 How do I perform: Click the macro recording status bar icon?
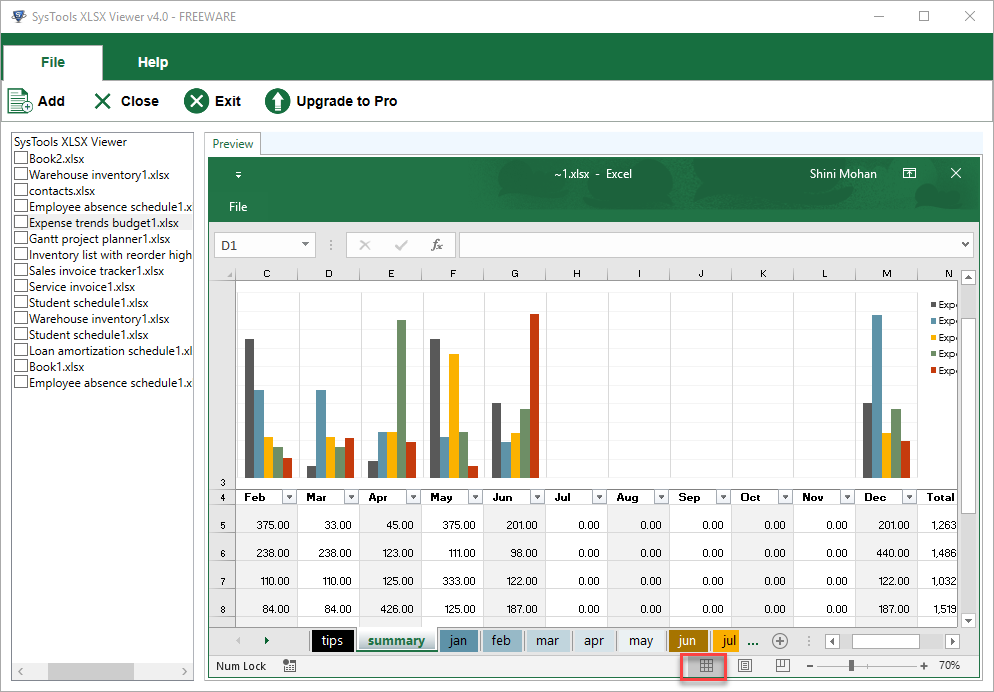click(290, 665)
